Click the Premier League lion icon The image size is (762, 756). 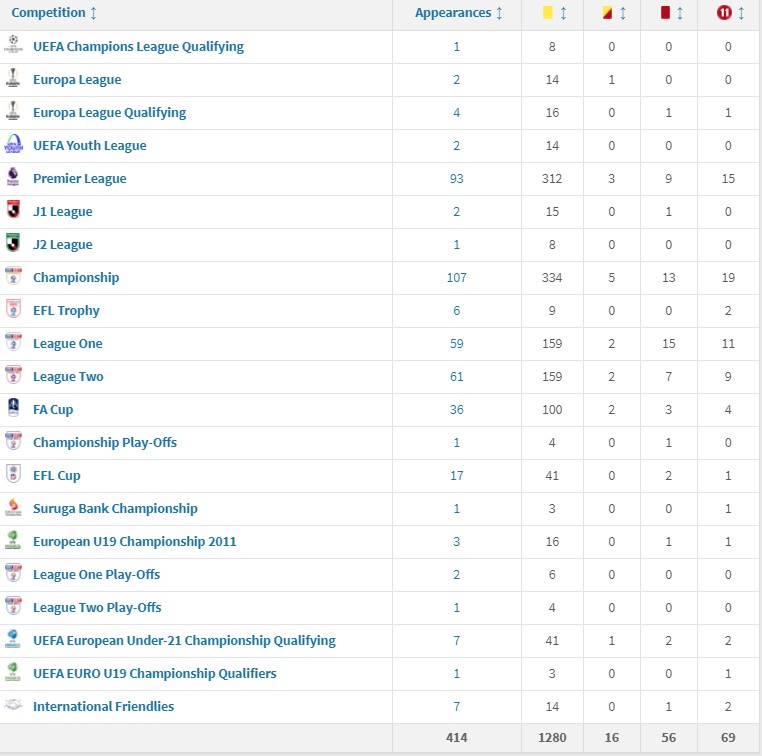tap(13, 177)
